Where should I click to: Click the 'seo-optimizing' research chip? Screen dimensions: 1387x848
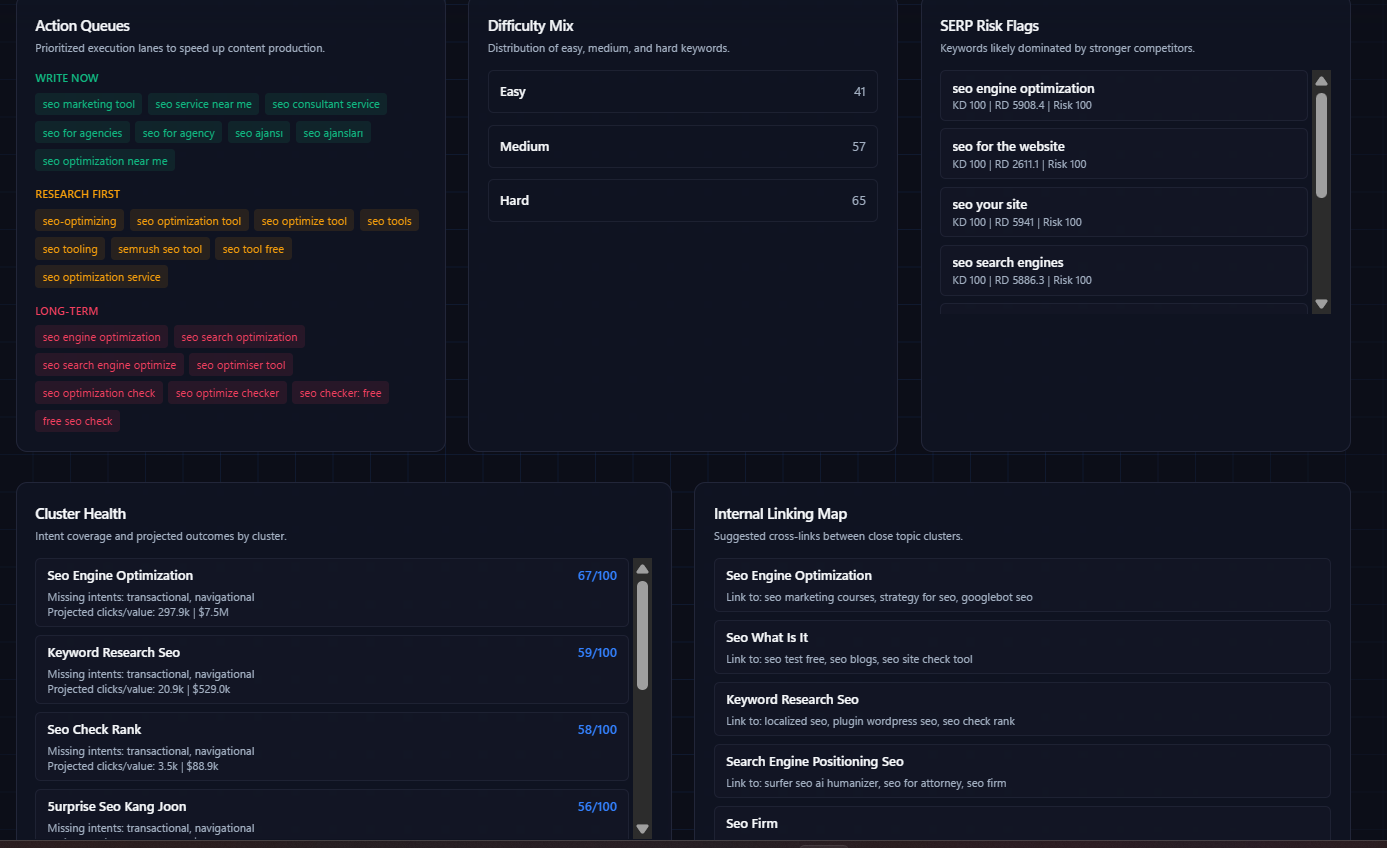[x=79, y=221]
